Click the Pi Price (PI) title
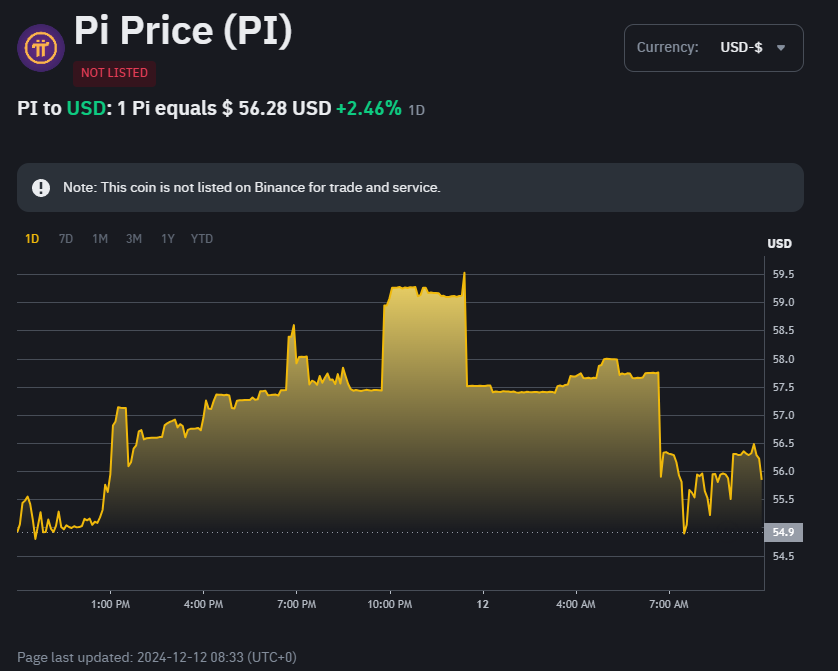 [x=183, y=30]
